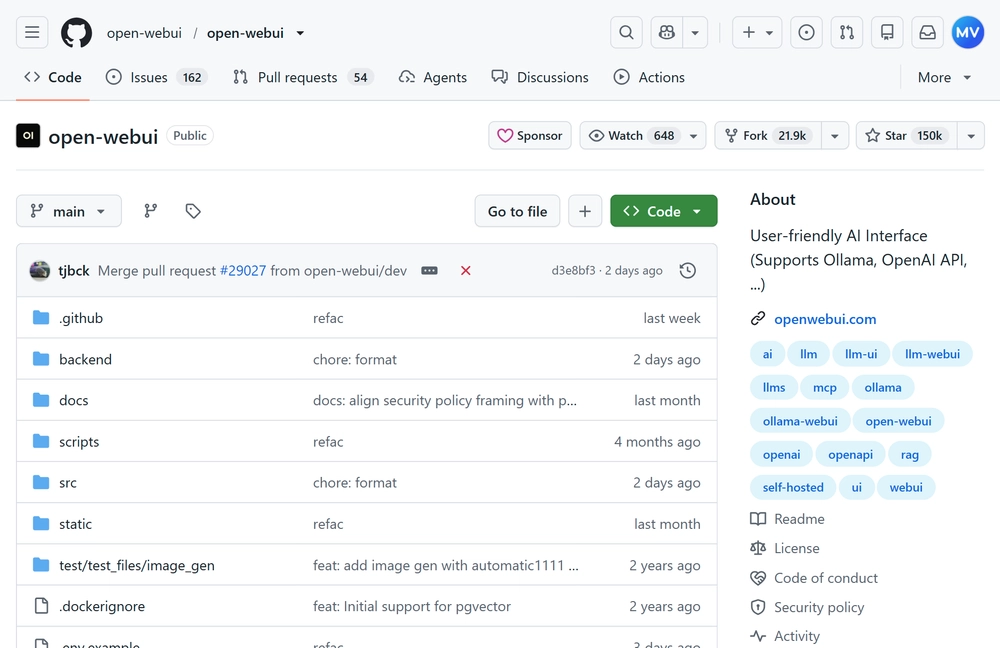The height and width of the screenshot is (648, 1000).
Task: Open the tjbck author link
Action: click(x=74, y=271)
